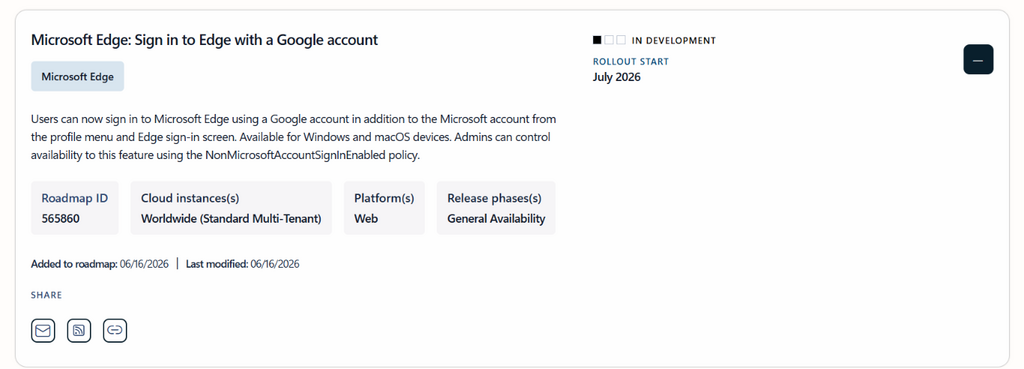
Task: Click the Microsoft Edge product tag
Action: tap(78, 76)
